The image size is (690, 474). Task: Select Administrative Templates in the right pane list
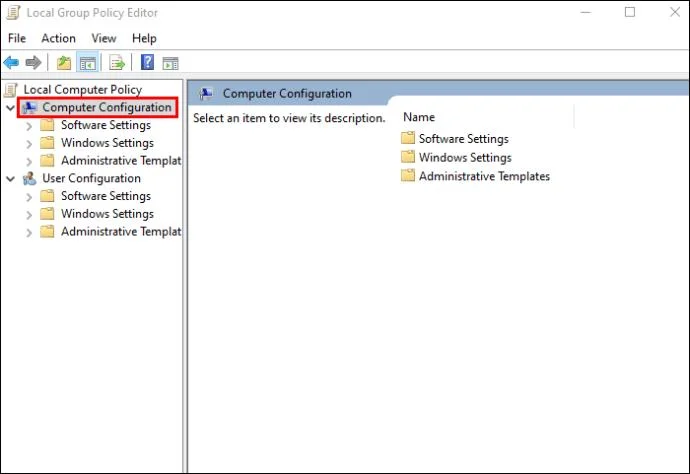pos(484,176)
